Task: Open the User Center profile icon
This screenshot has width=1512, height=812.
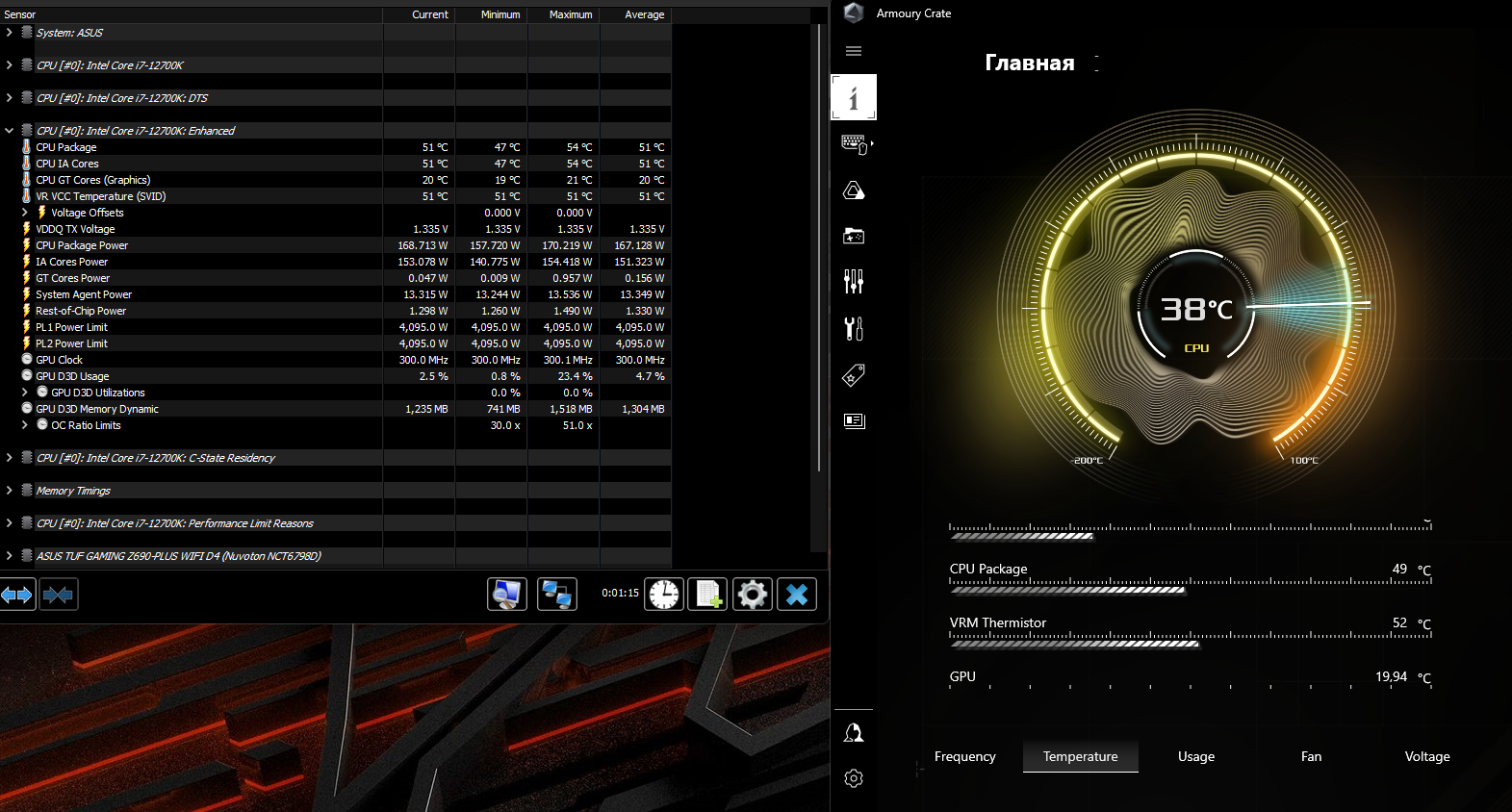Action: 854,733
